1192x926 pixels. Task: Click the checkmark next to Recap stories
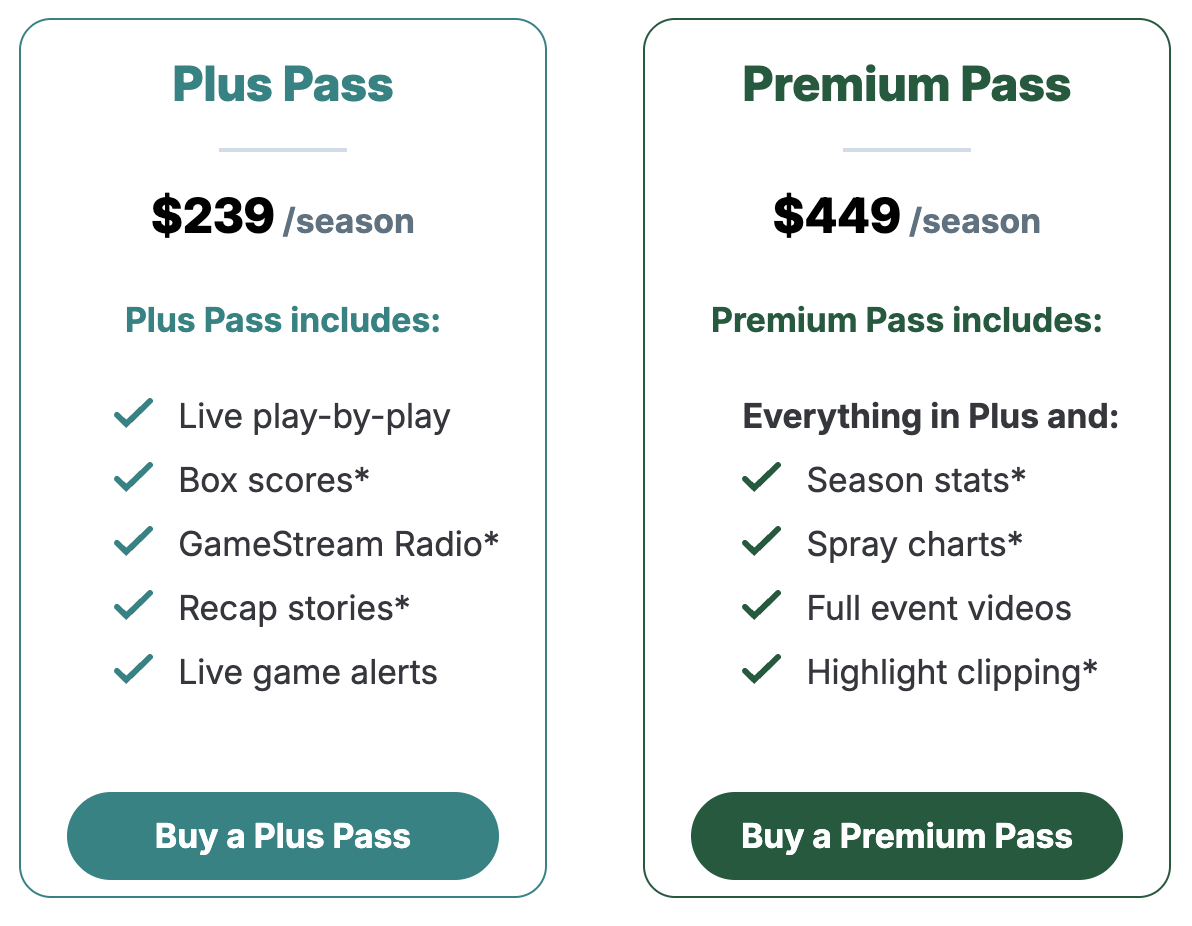[133, 606]
